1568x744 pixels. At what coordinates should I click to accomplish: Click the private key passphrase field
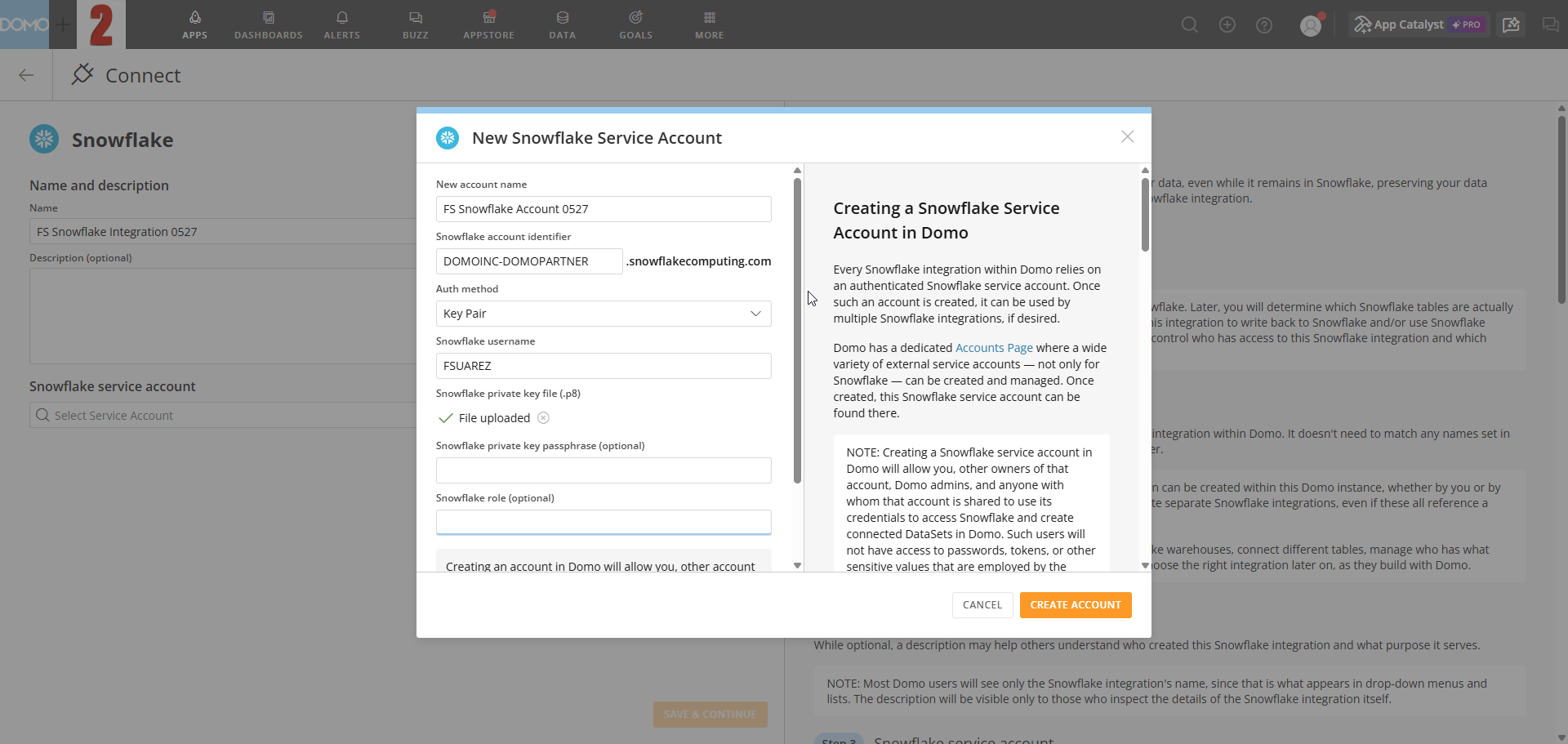pyautogui.click(x=604, y=470)
